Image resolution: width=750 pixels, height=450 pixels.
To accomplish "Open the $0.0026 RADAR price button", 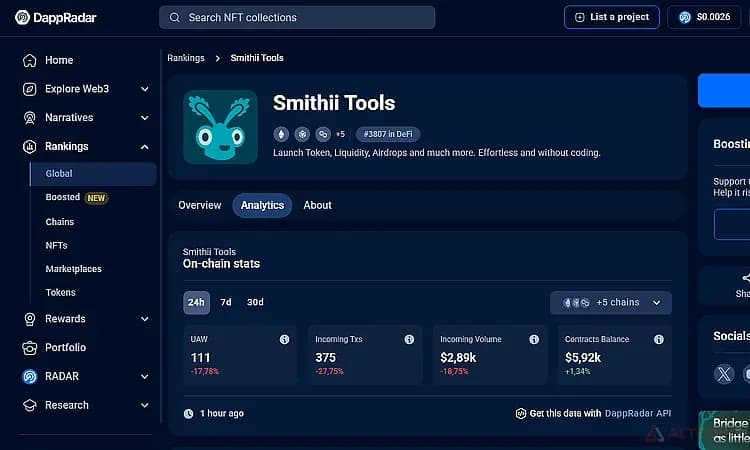I will coord(704,17).
